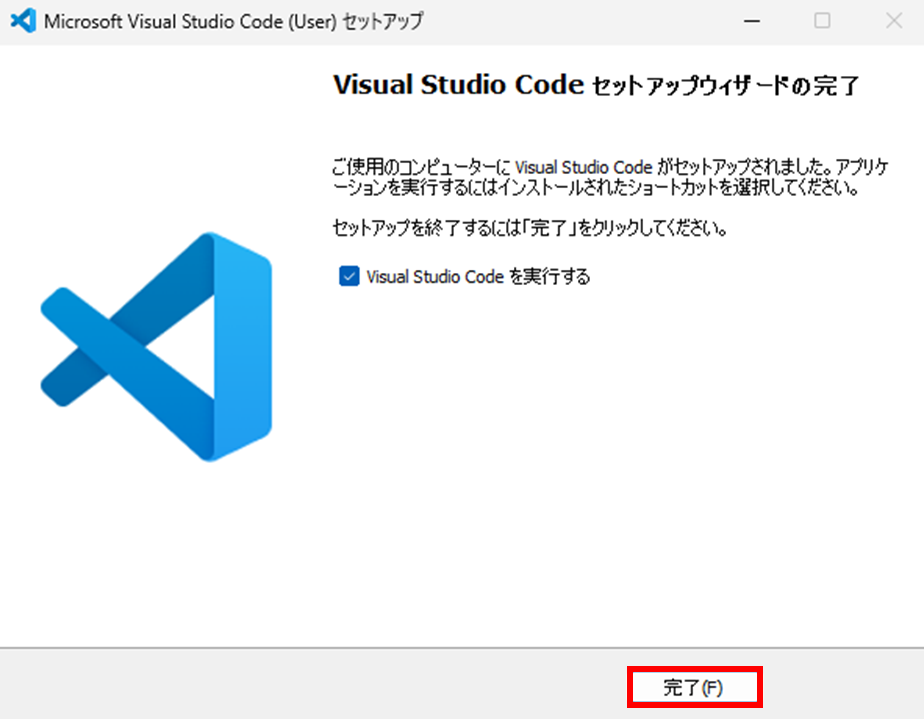This screenshot has height=719, width=924.
Task: Click the Visual Studio Code icon in the title bar
Action: tap(22, 20)
